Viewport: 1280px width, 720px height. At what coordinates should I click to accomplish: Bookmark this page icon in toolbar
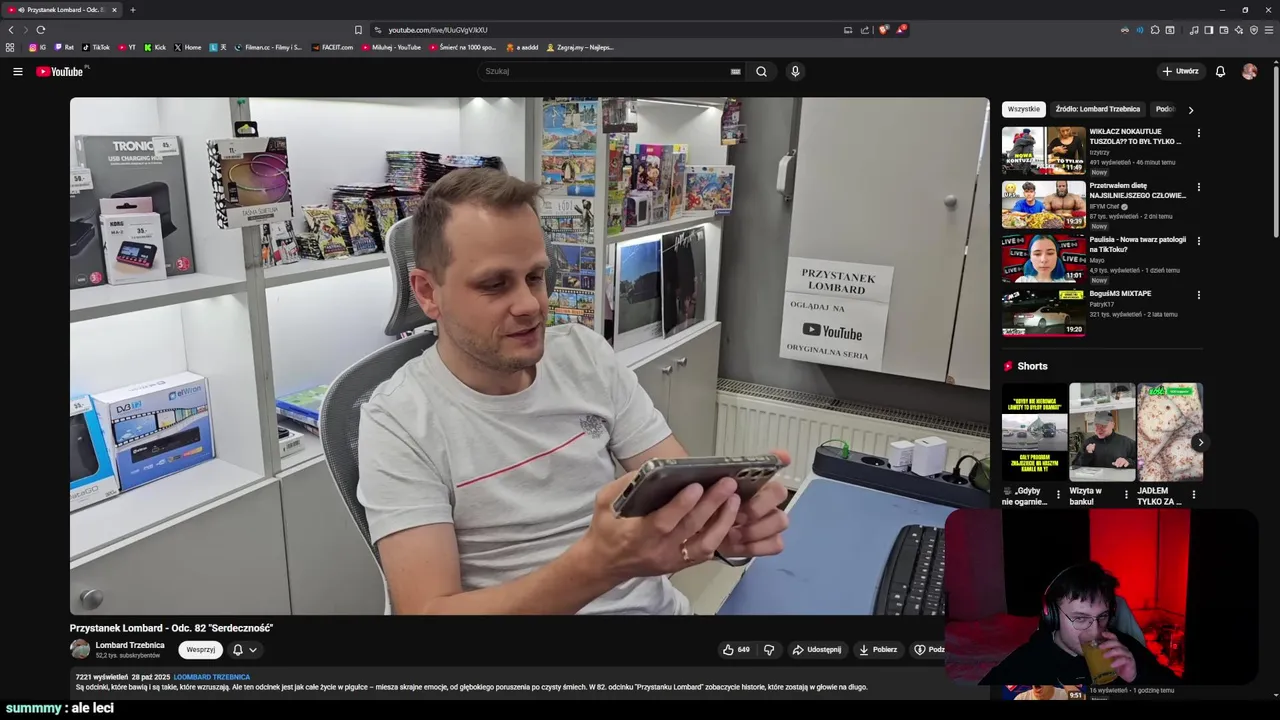[x=358, y=30]
